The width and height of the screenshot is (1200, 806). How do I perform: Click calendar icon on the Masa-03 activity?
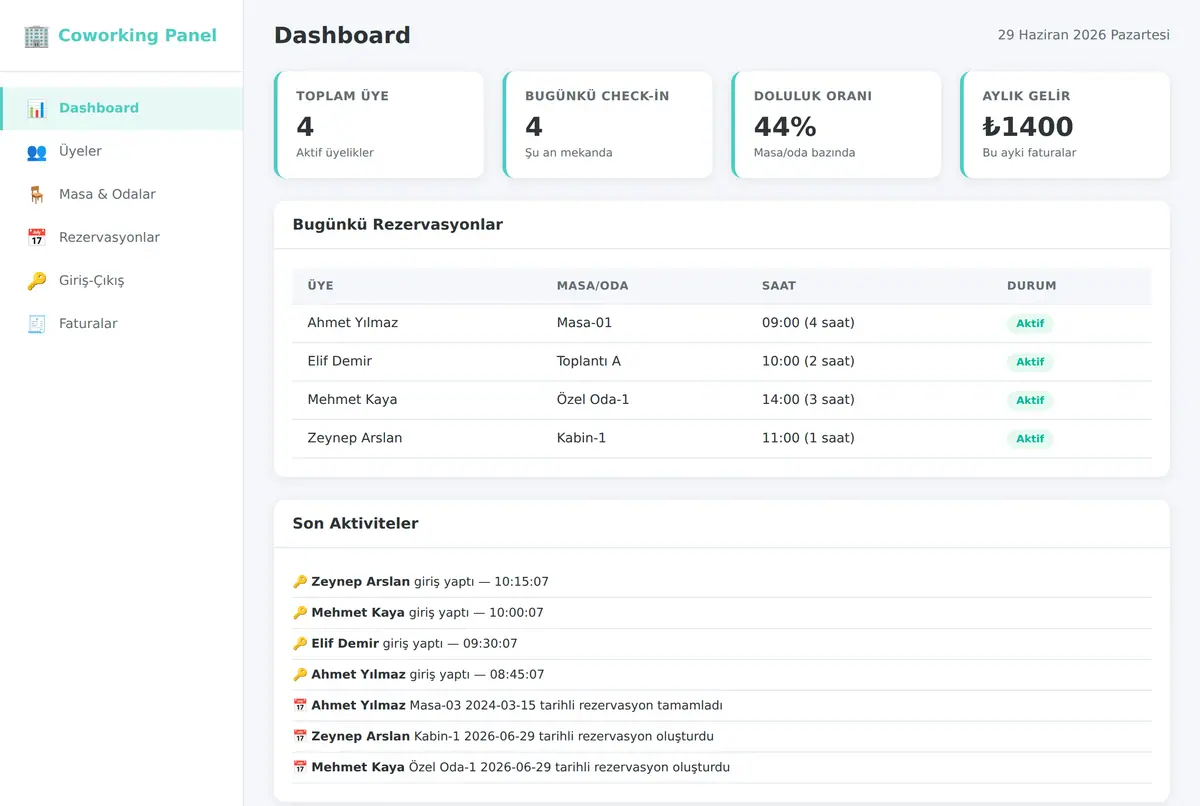(x=300, y=705)
